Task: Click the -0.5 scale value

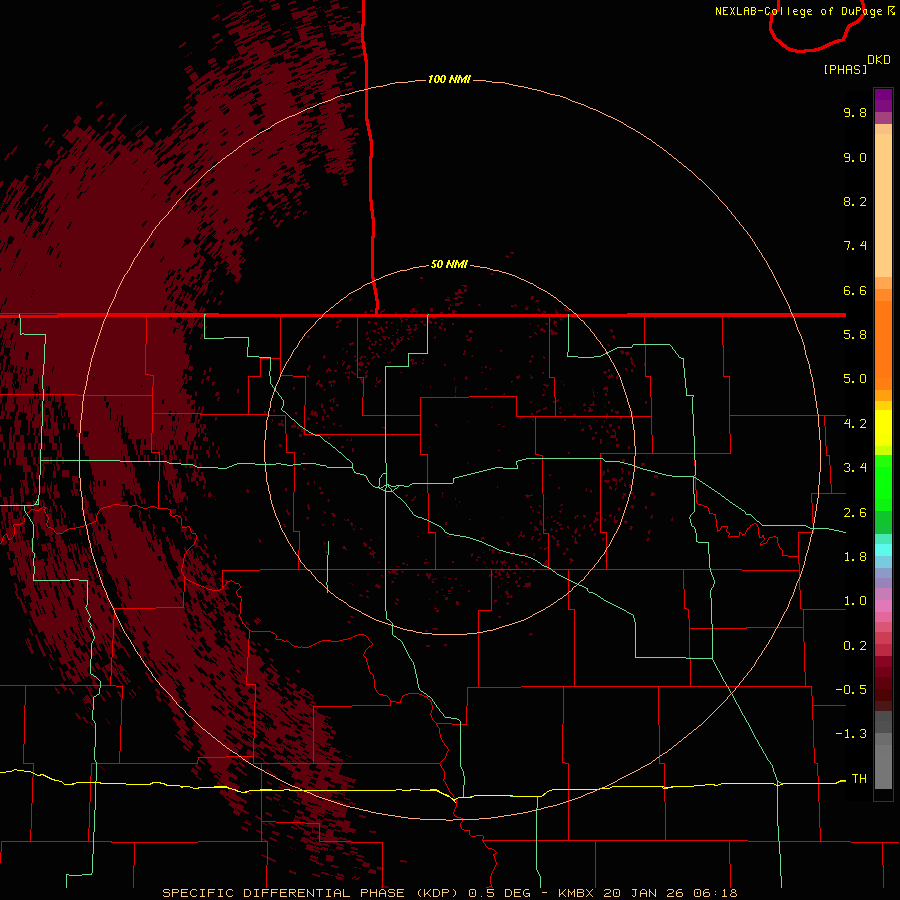Action: click(x=851, y=690)
